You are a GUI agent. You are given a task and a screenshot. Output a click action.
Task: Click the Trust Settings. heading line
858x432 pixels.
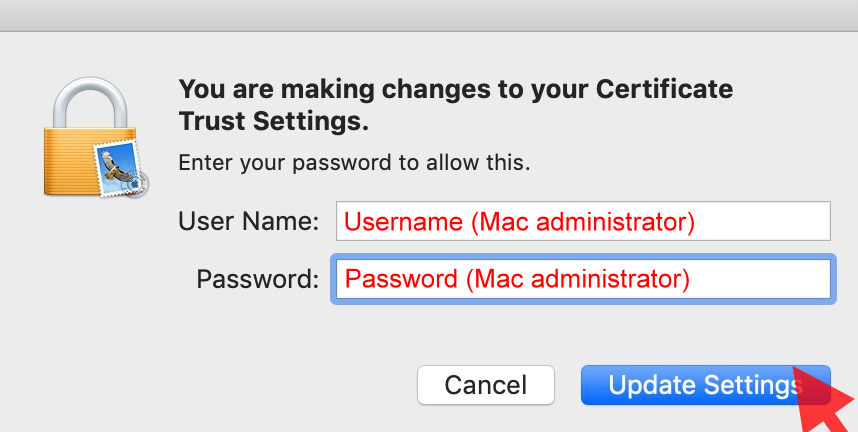tap(274, 122)
